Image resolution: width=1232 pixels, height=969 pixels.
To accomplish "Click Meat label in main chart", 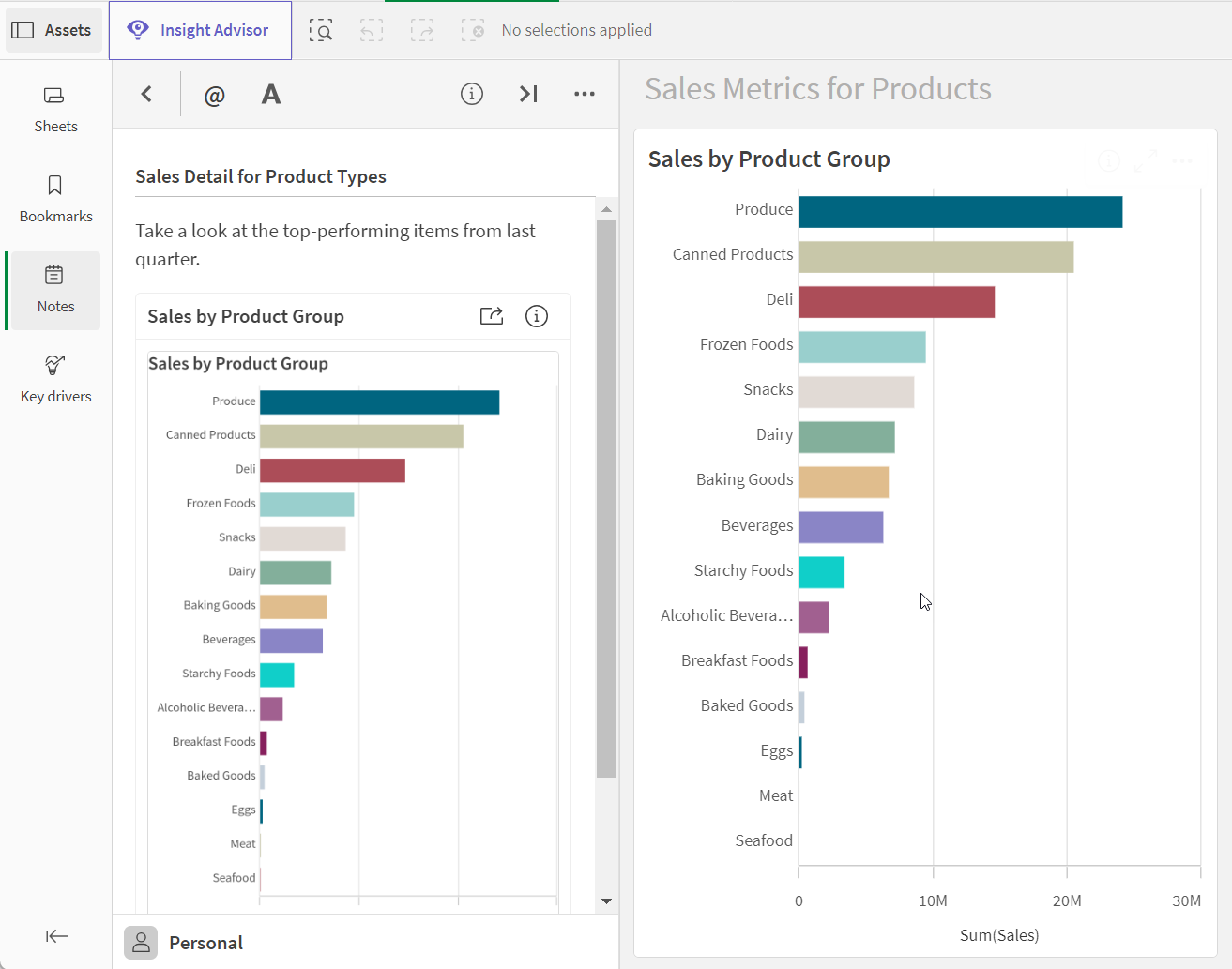I will [776, 795].
